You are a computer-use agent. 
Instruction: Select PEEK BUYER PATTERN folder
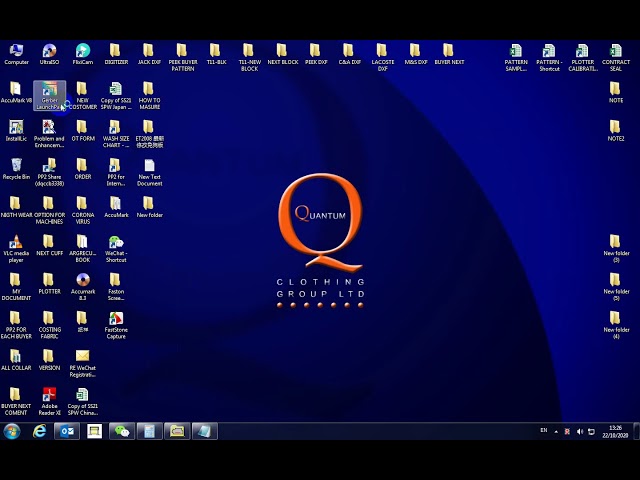183,58
